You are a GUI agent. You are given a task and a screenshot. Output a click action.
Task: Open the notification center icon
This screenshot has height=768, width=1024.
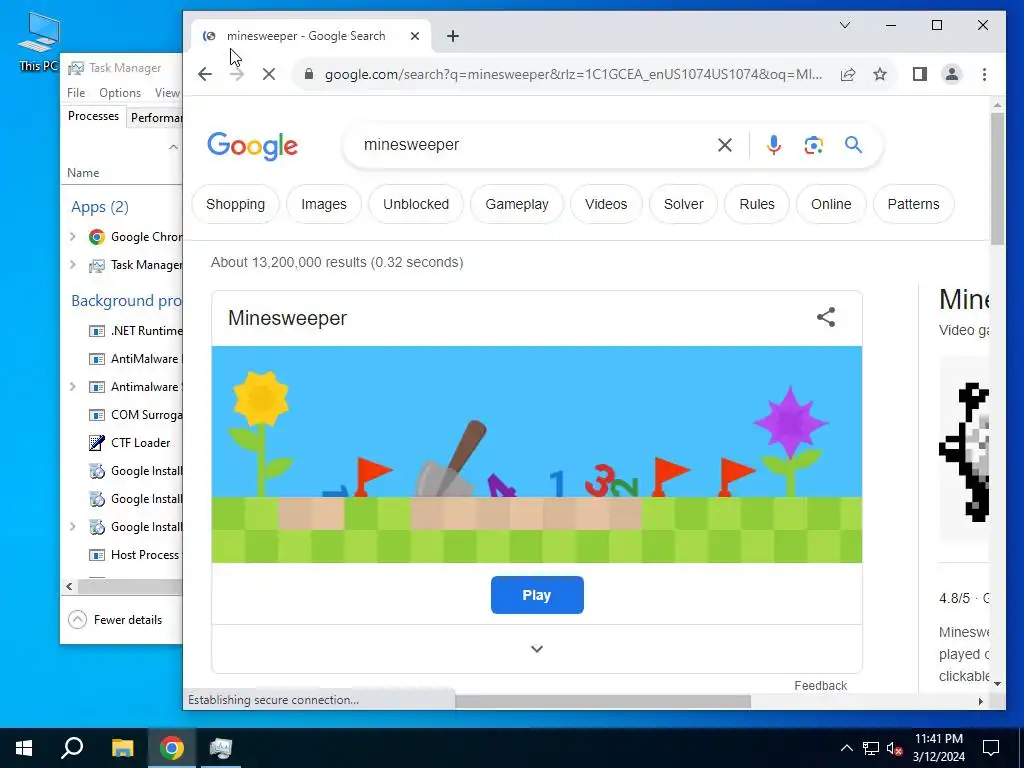pyautogui.click(x=991, y=748)
